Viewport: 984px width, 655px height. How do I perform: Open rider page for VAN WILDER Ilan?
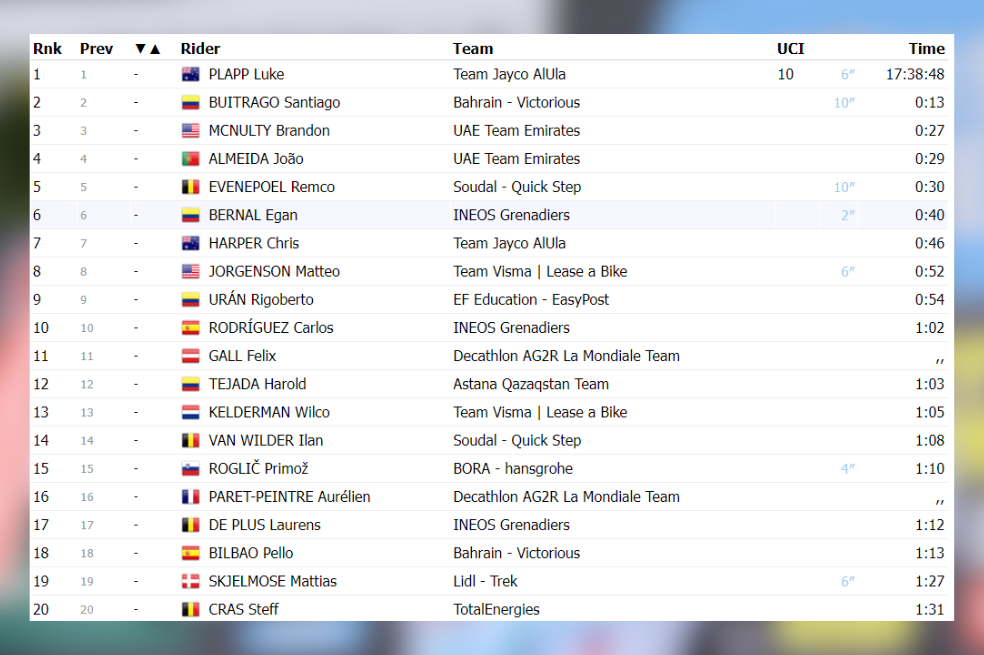click(x=265, y=440)
